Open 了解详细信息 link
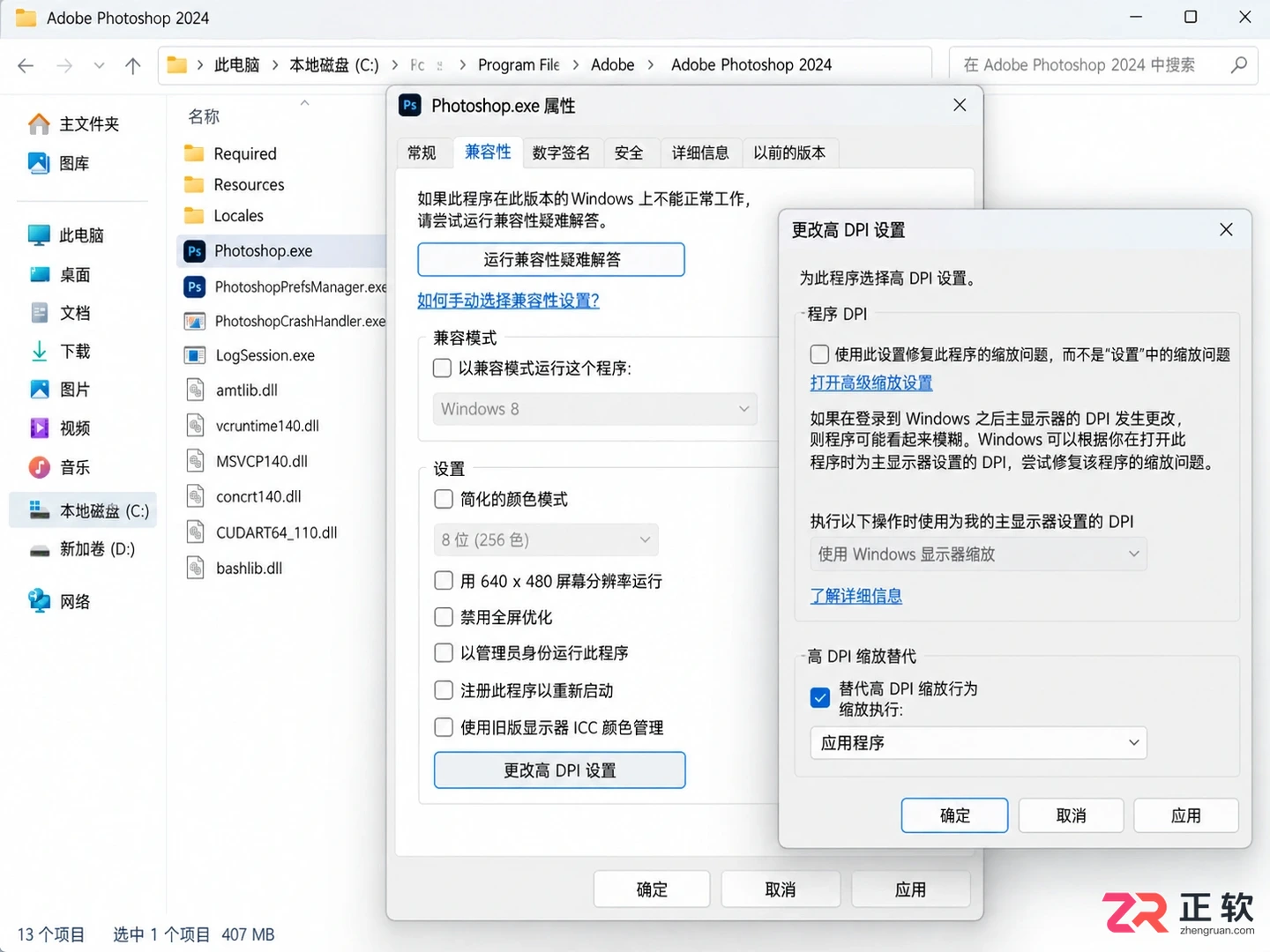Image resolution: width=1270 pixels, height=952 pixels. point(856,596)
